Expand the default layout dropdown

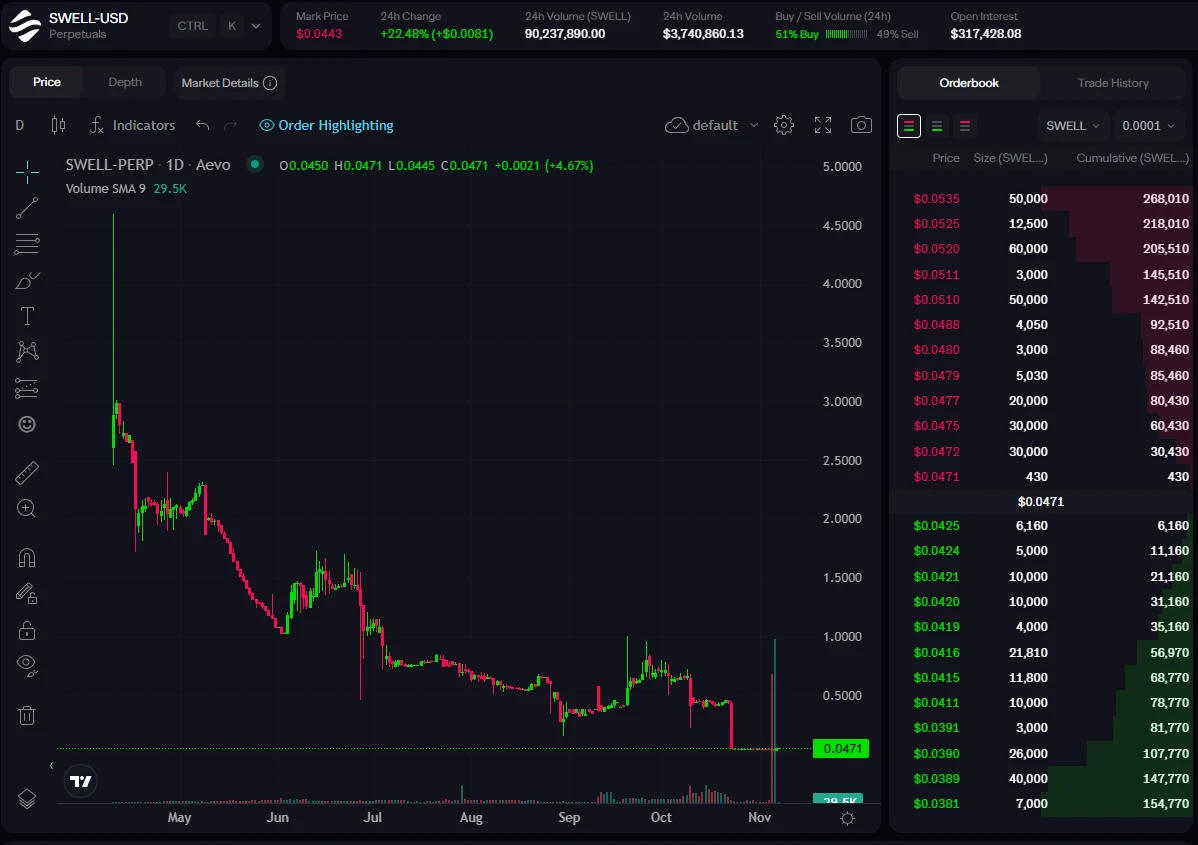[711, 125]
